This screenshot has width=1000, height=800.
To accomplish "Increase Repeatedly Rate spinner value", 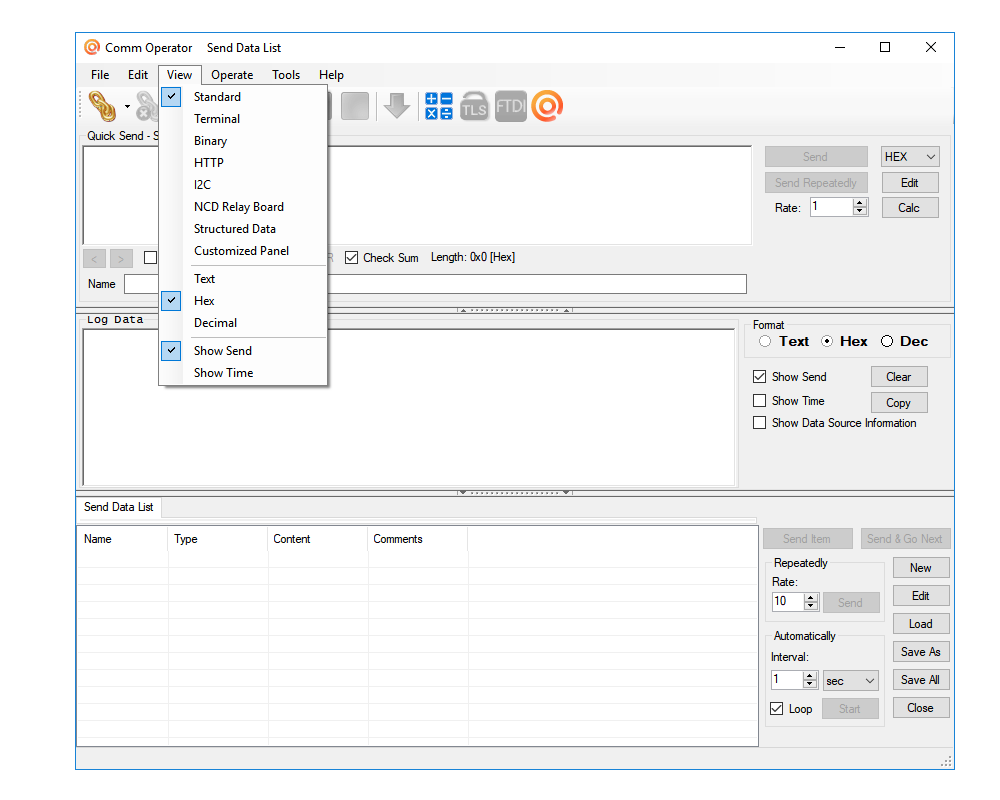I will click(x=811, y=598).
